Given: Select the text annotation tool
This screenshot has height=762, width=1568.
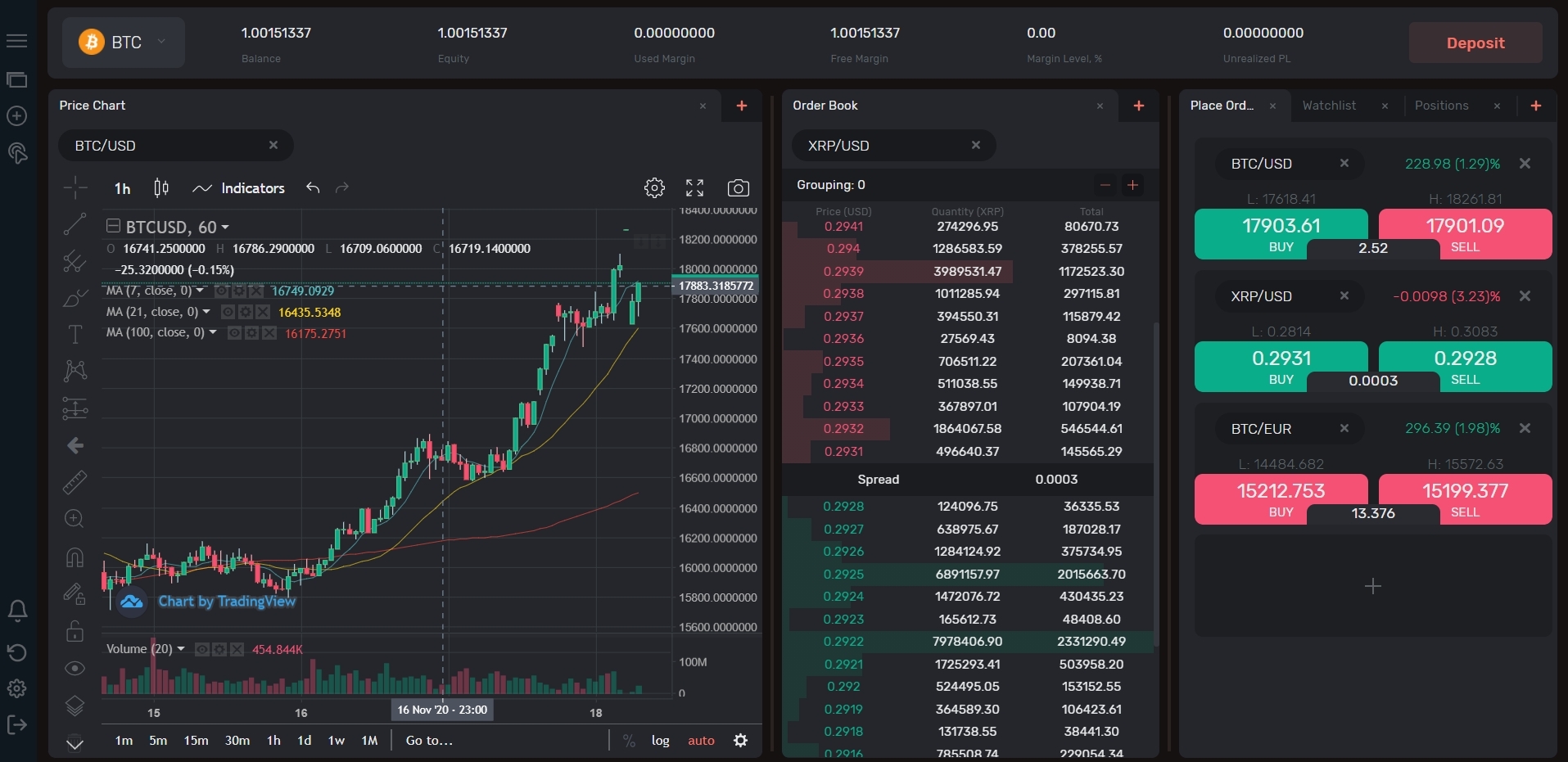Looking at the screenshot, I should click(x=75, y=334).
